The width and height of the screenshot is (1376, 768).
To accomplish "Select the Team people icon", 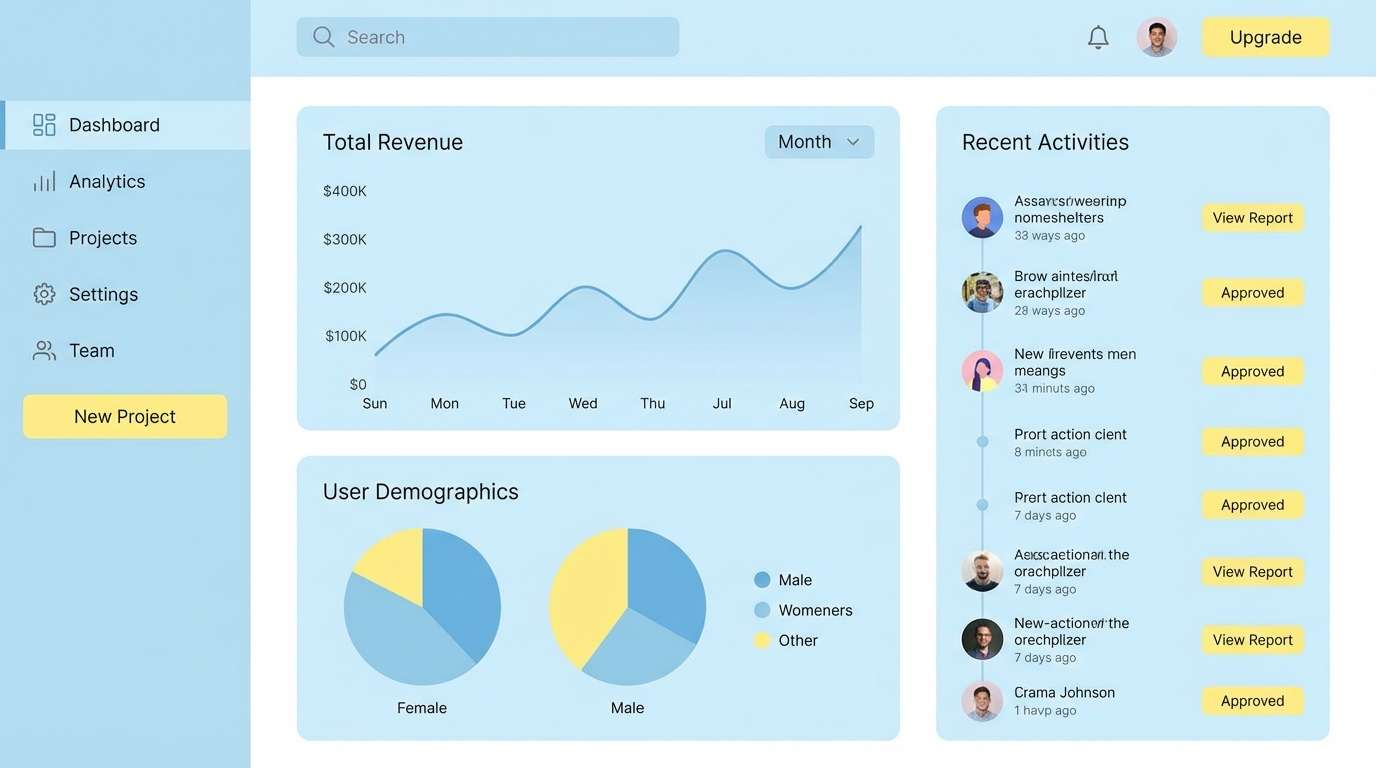I will click(x=43, y=350).
